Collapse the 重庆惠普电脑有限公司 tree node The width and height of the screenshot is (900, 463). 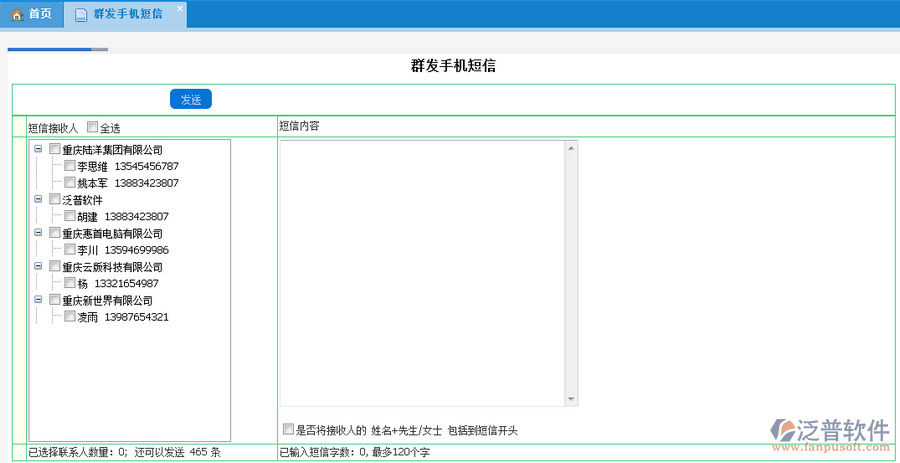pyautogui.click(x=38, y=233)
